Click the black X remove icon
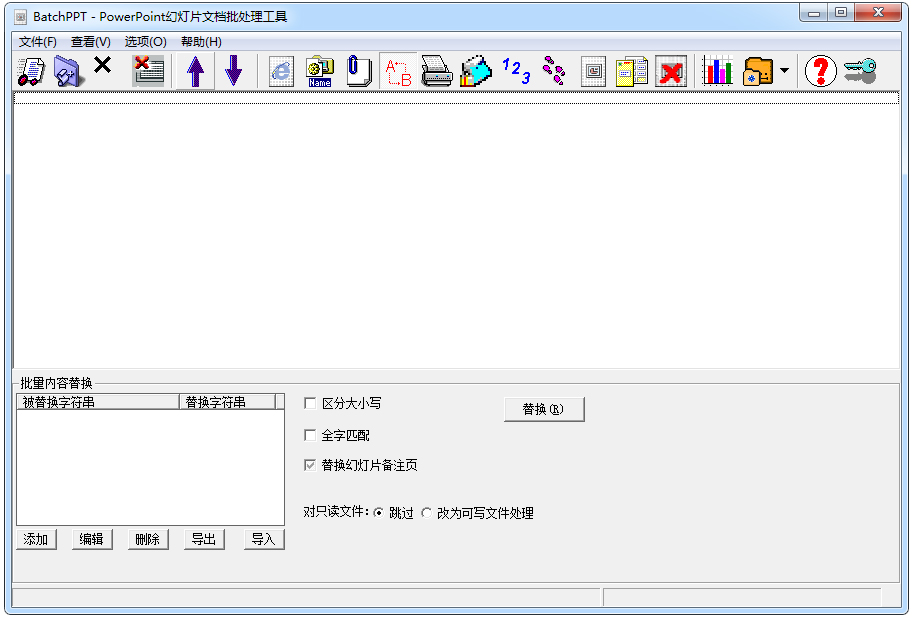 click(102, 65)
